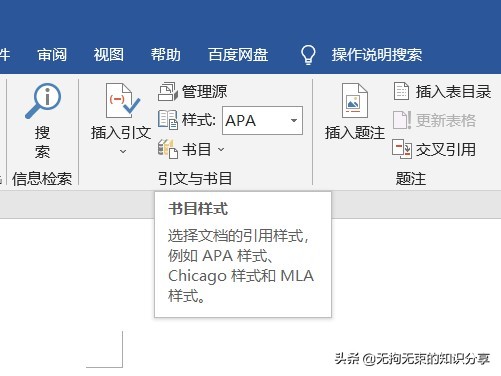This screenshot has width=501, height=376.
Task: Open the 审阅 ribbon tab
Action: 52,55
